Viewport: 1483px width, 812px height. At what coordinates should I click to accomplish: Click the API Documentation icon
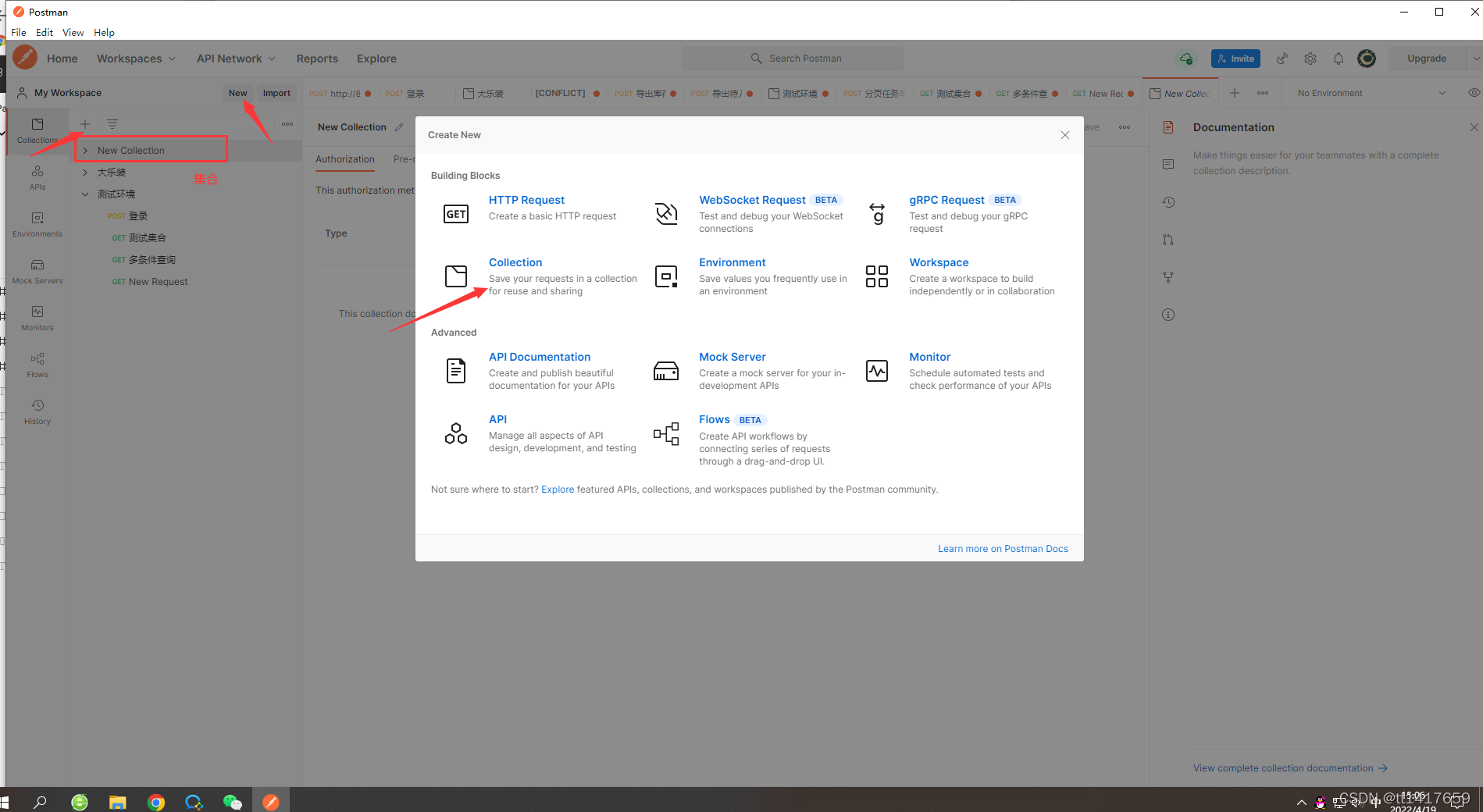456,371
